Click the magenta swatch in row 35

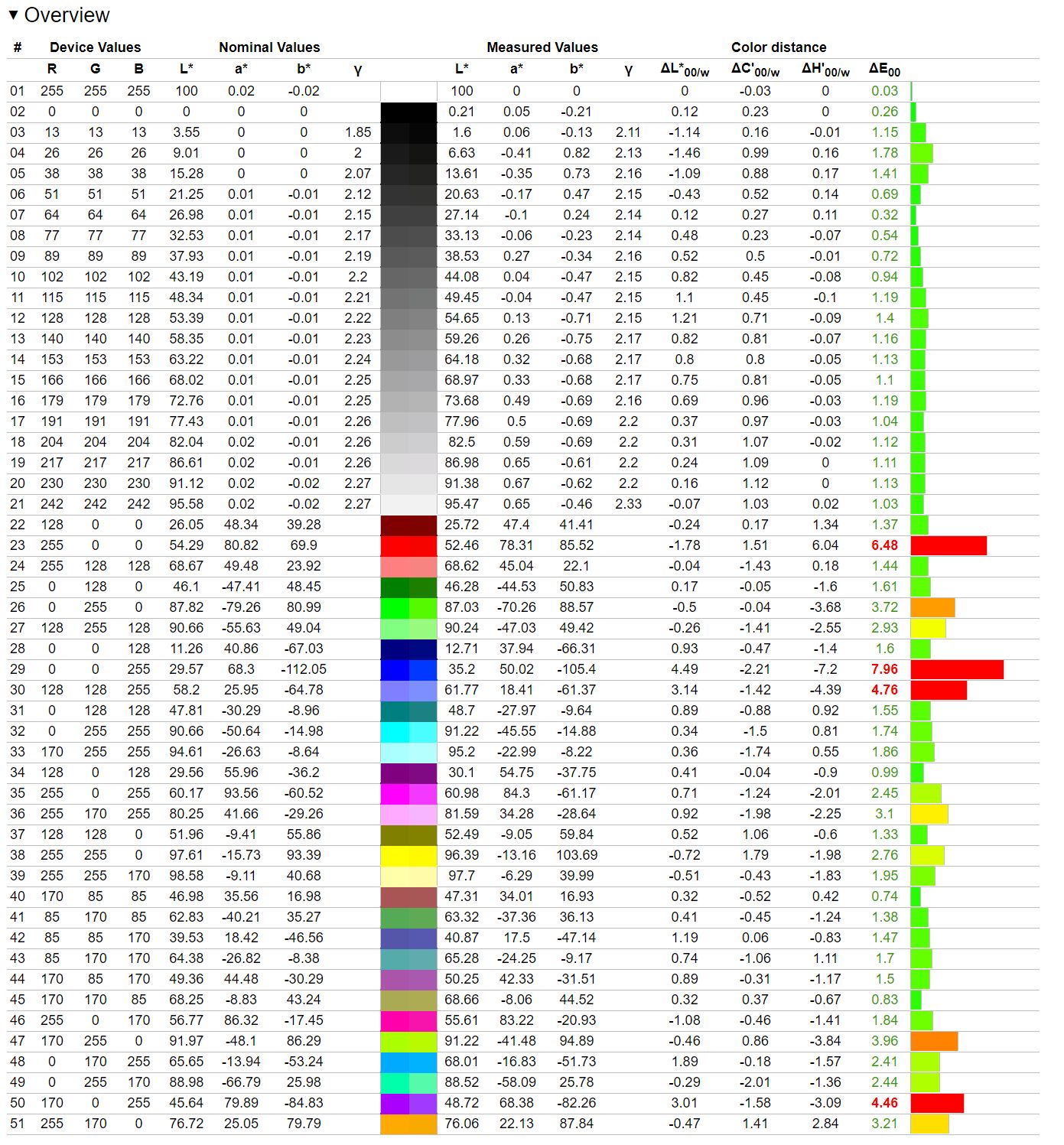pos(408,793)
